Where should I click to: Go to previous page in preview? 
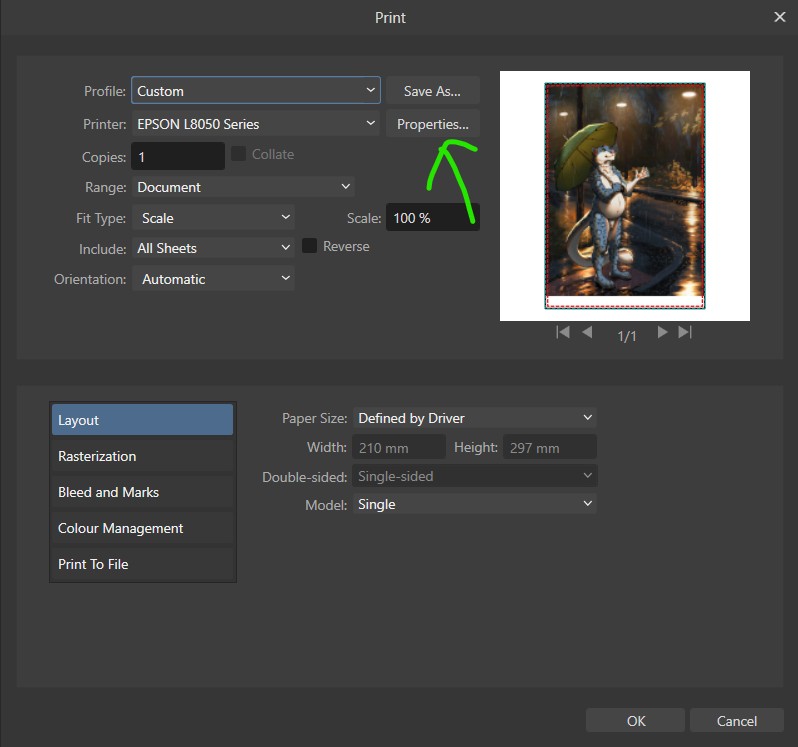click(x=587, y=333)
